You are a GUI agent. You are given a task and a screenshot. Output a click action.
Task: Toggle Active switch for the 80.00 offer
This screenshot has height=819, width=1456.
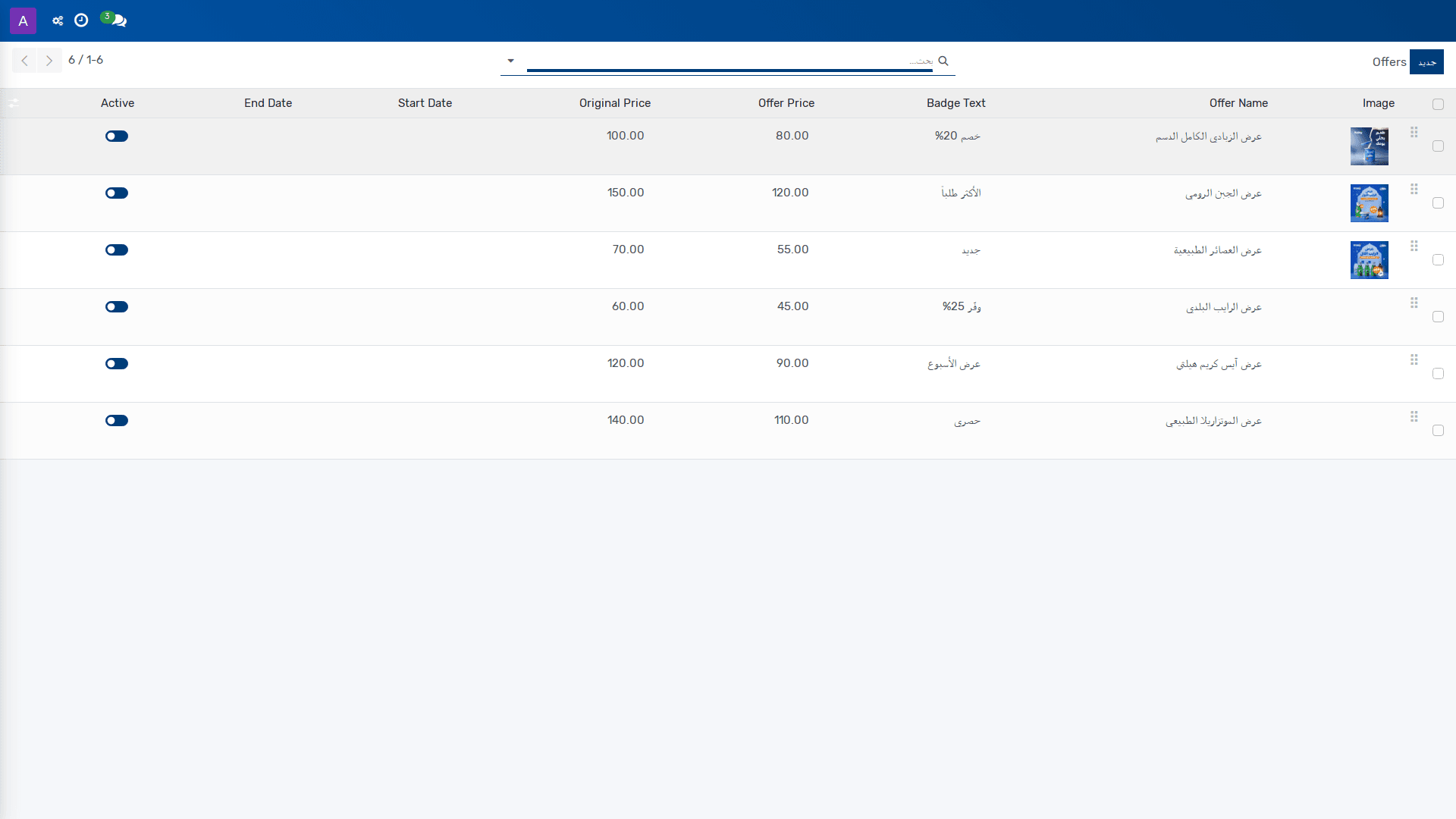[x=117, y=136]
